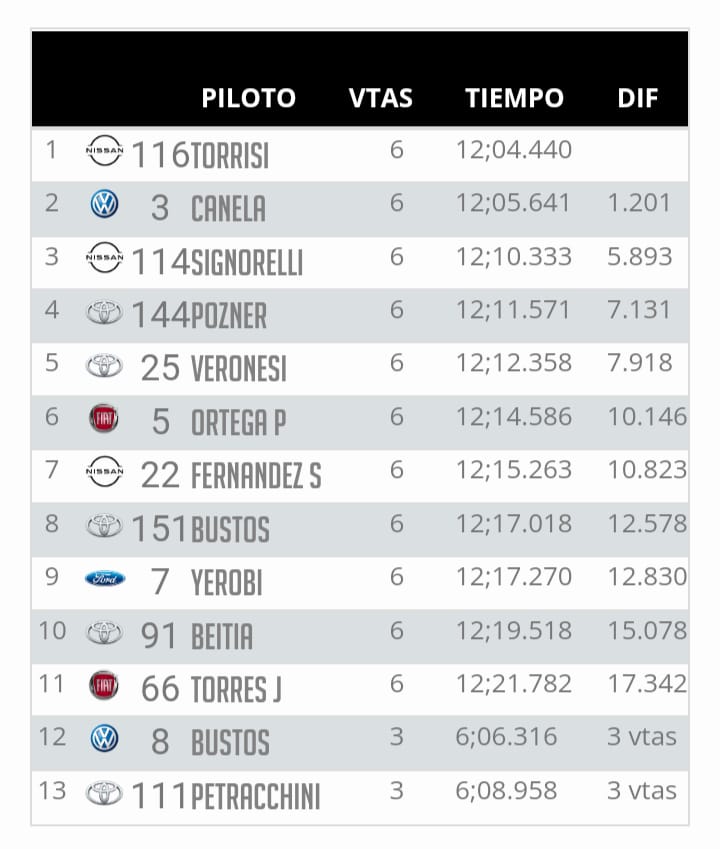
Task: Click the TIEMPO column header
Action: pyautogui.click(x=514, y=98)
